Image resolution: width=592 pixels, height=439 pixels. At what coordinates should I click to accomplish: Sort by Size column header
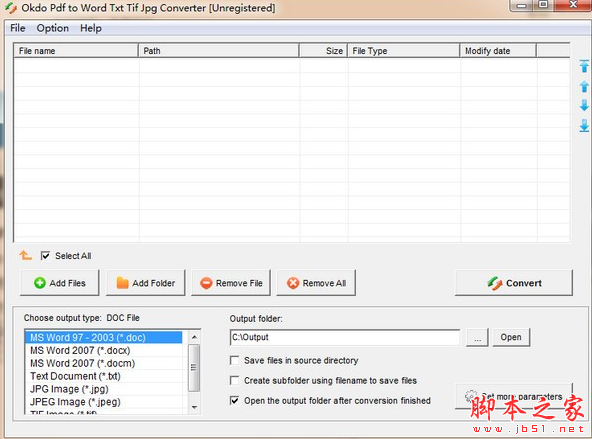(323, 51)
